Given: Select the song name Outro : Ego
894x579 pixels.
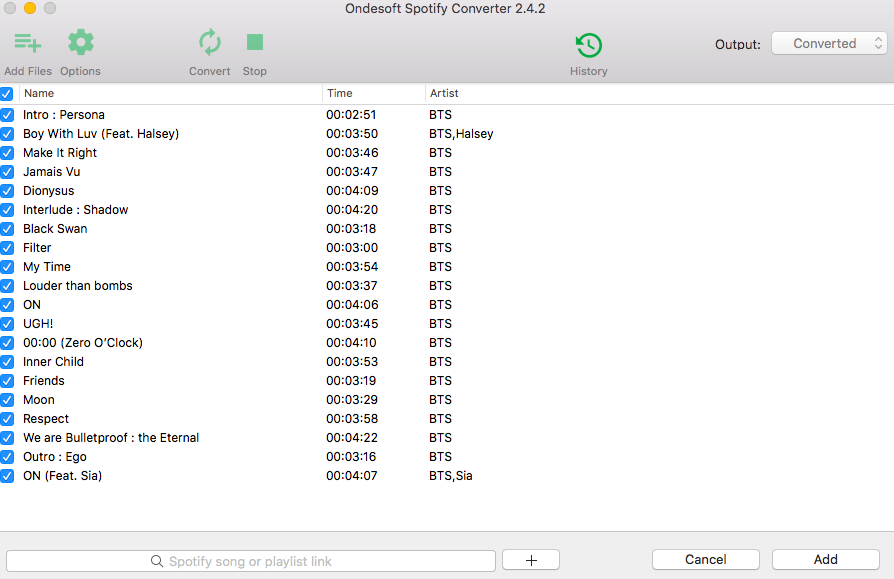Looking at the screenshot, I should click(55, 456).
